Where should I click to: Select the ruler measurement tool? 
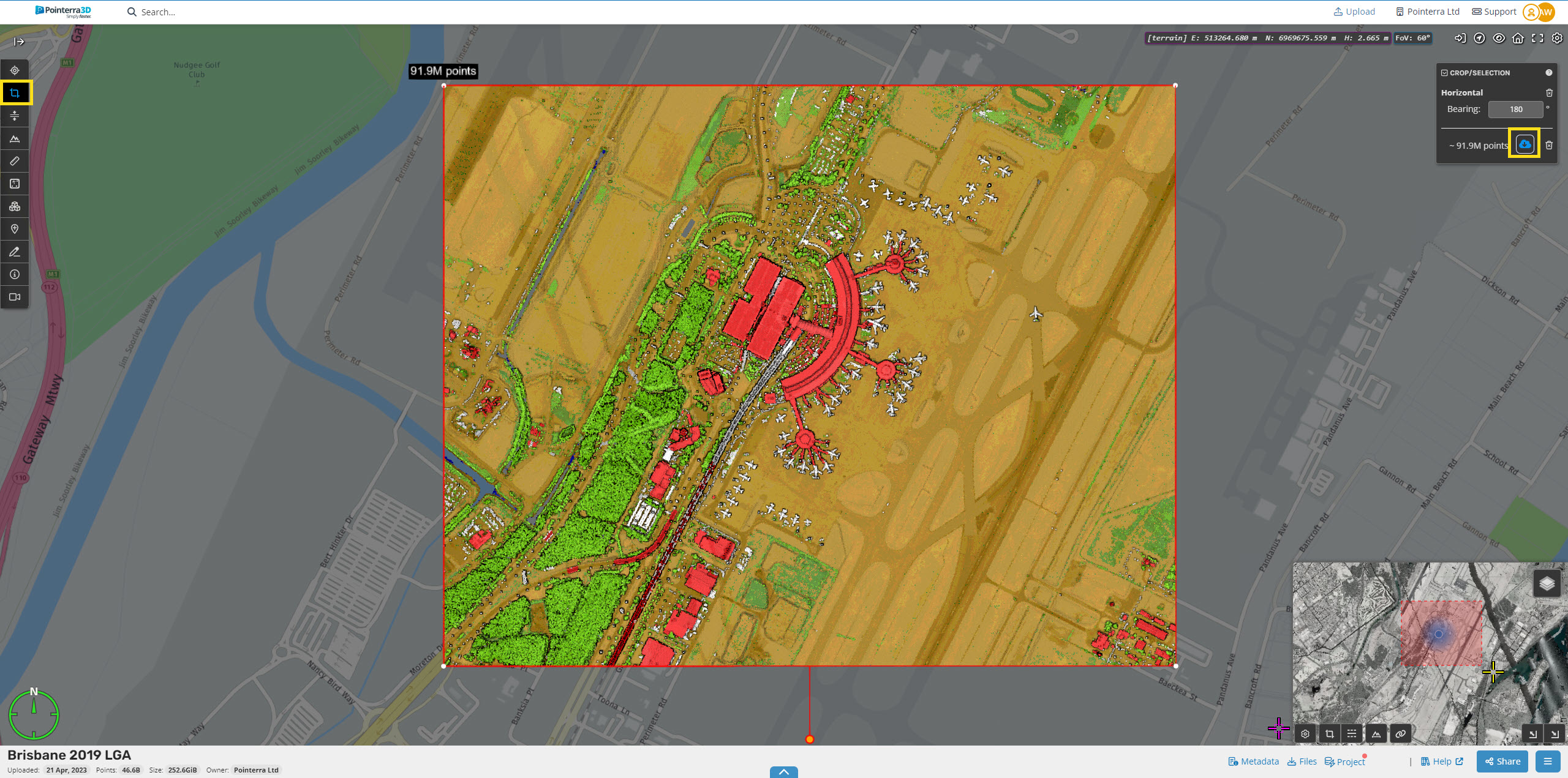coord(15,161)
